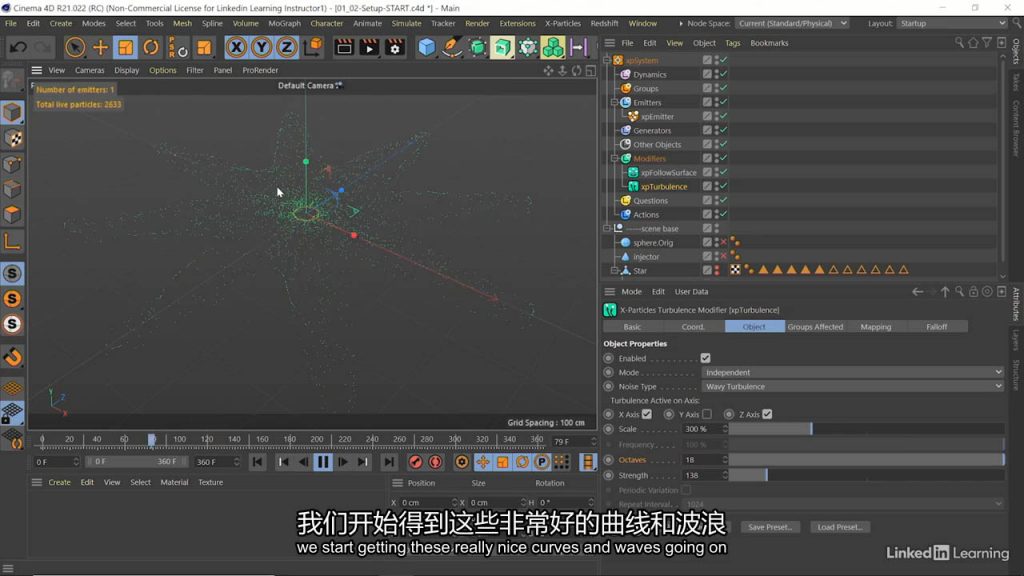The height and width of the screenshot is (576, 1024).
Task: Switch to Model mode icon
Action: point(12,112)
